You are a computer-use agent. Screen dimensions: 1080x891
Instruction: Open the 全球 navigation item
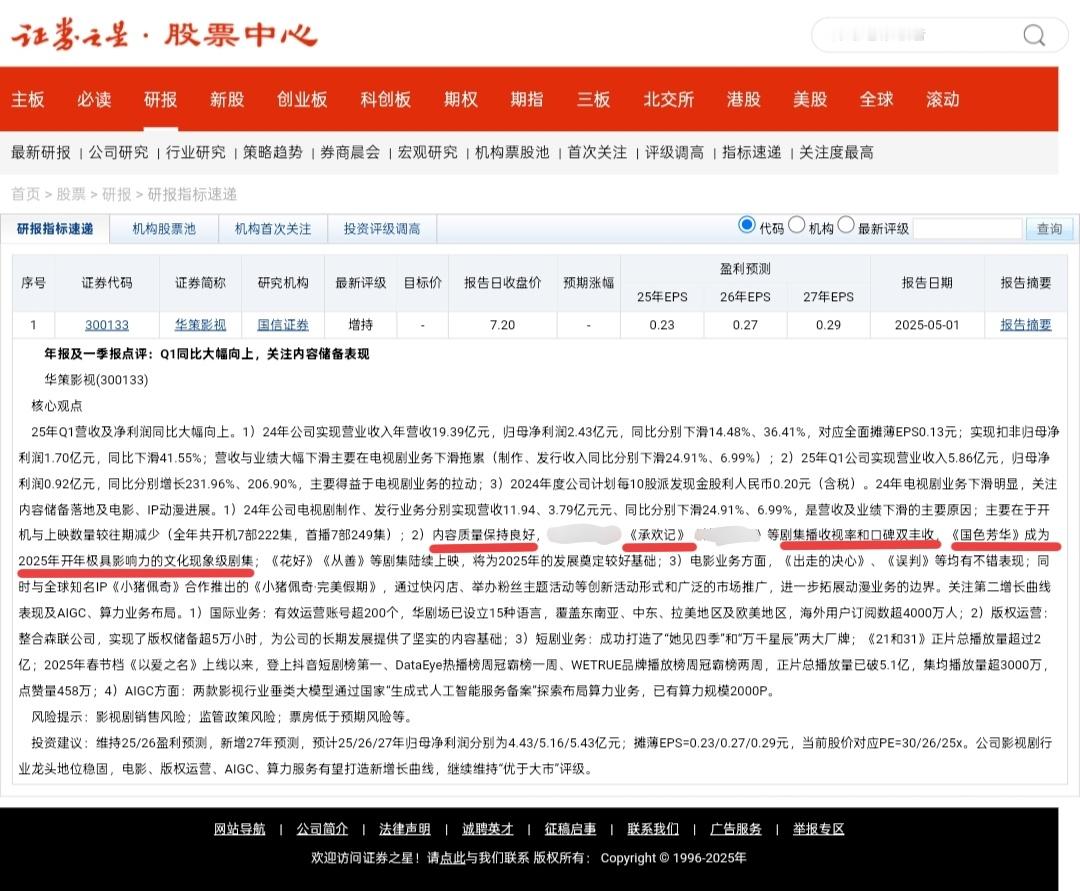[876, 99]
